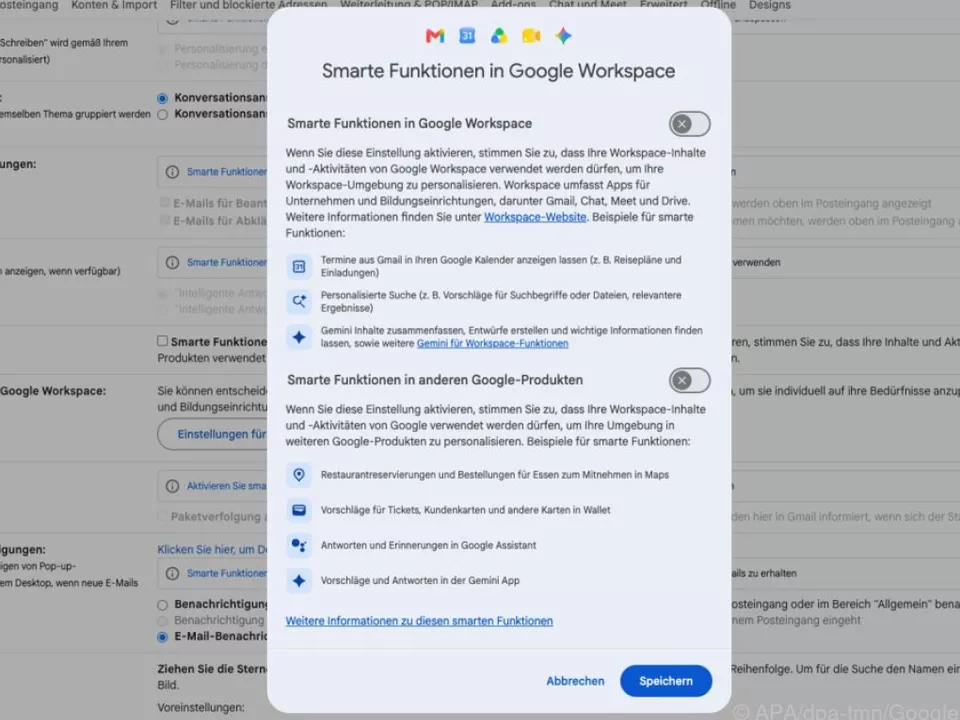The height and width of the screenshot is (720, 960).
Task: Click the Speichern button
Action: pos(666,681)
